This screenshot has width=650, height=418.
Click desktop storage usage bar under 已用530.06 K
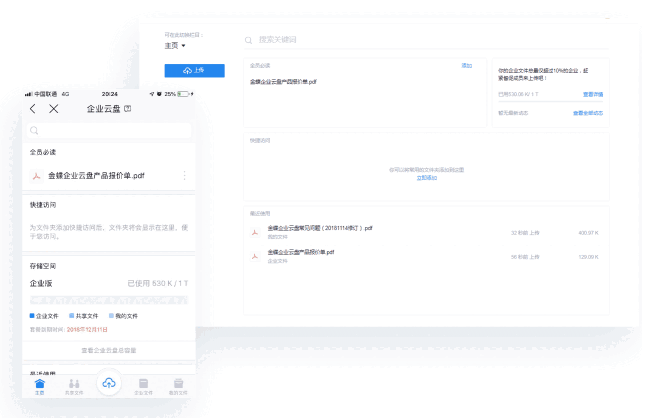[551, 102]
